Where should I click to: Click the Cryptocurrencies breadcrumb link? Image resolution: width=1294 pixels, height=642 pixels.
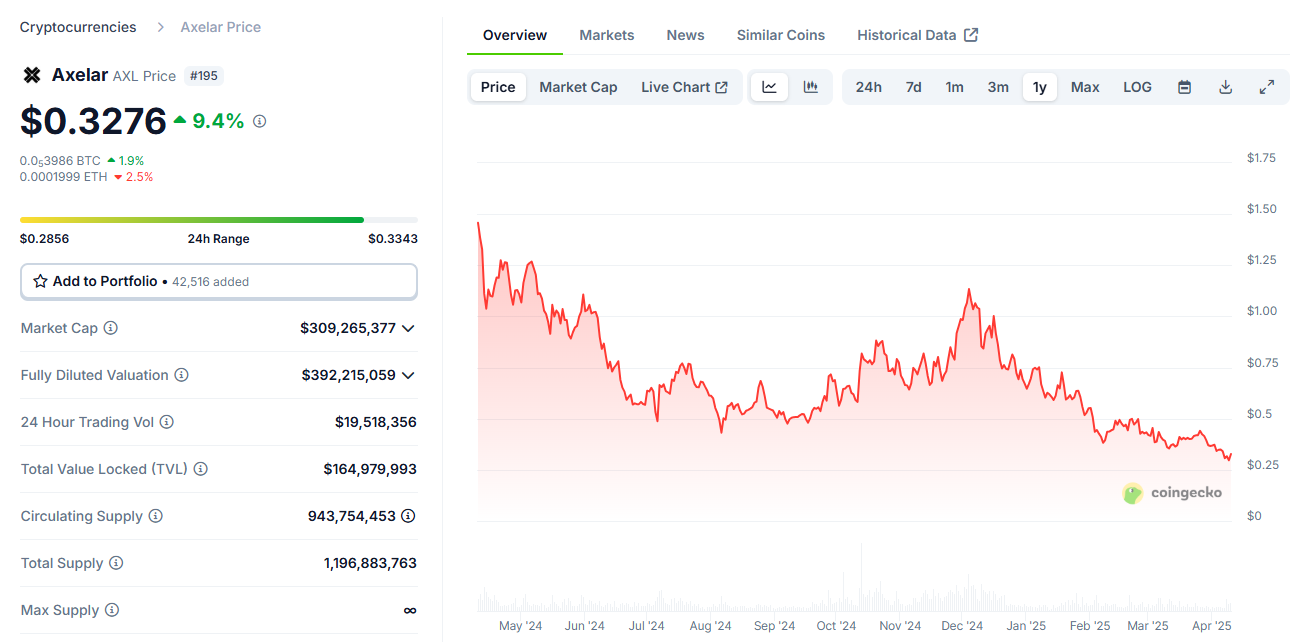pyautogui.click(x=78, y=27)
